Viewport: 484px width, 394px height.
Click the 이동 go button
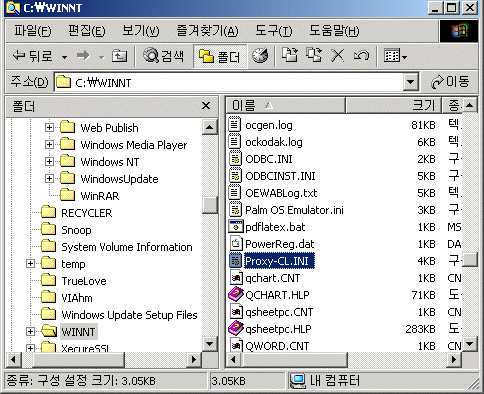(449, 82)
